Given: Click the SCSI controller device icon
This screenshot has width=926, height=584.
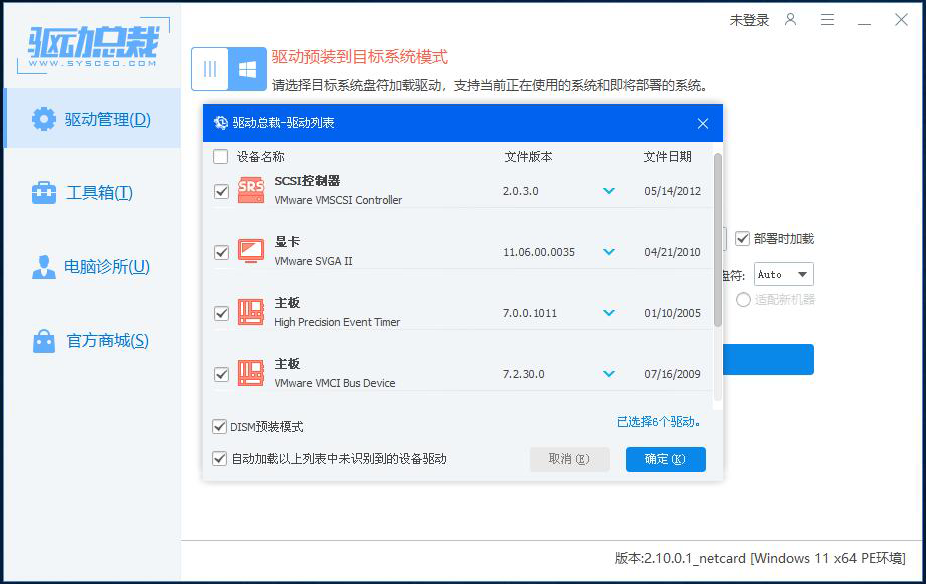Looking at the screenshot, I should coord(250,190).
